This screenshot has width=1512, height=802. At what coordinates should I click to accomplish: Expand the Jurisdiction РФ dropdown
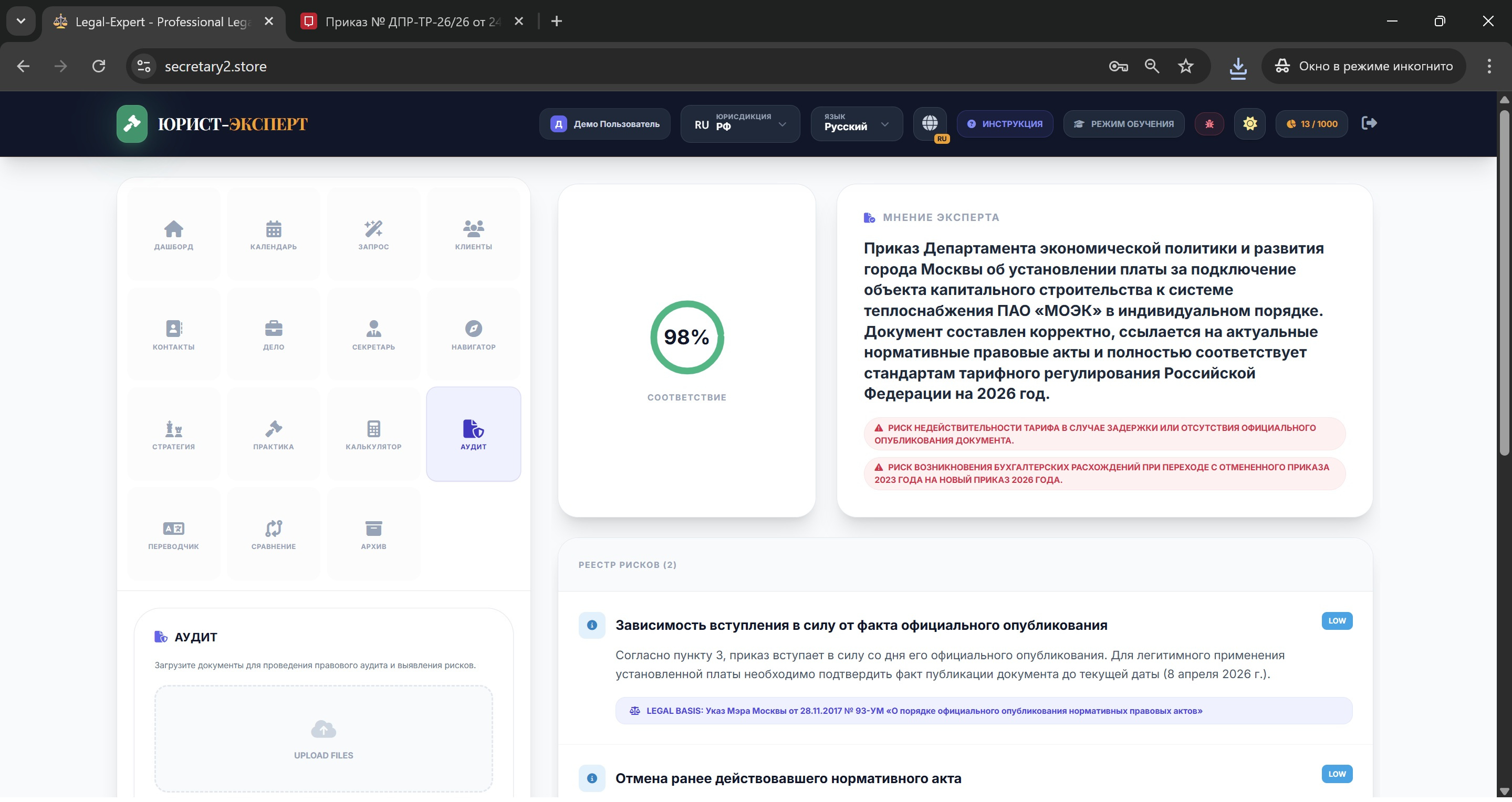tap(739, 124)
